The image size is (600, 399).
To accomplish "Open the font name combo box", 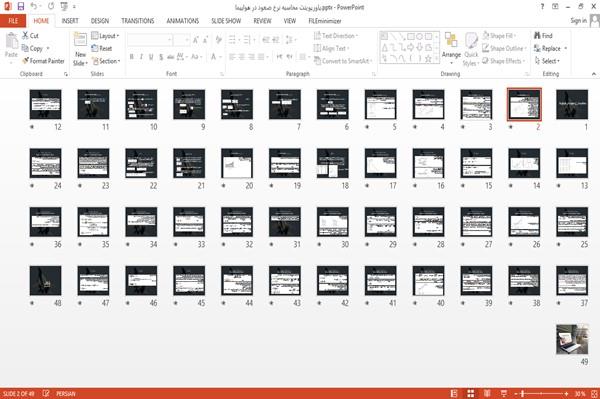I will coord(150,40).
